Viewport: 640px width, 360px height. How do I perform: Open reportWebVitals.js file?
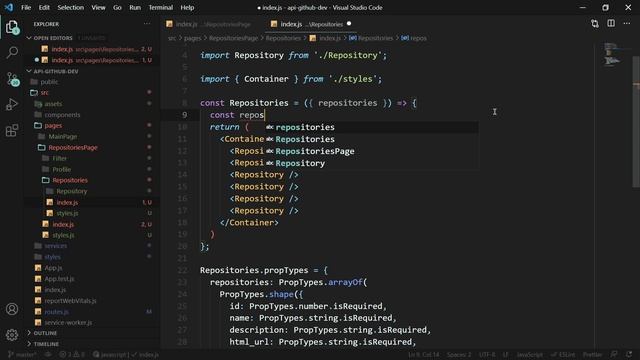point(71,301)
